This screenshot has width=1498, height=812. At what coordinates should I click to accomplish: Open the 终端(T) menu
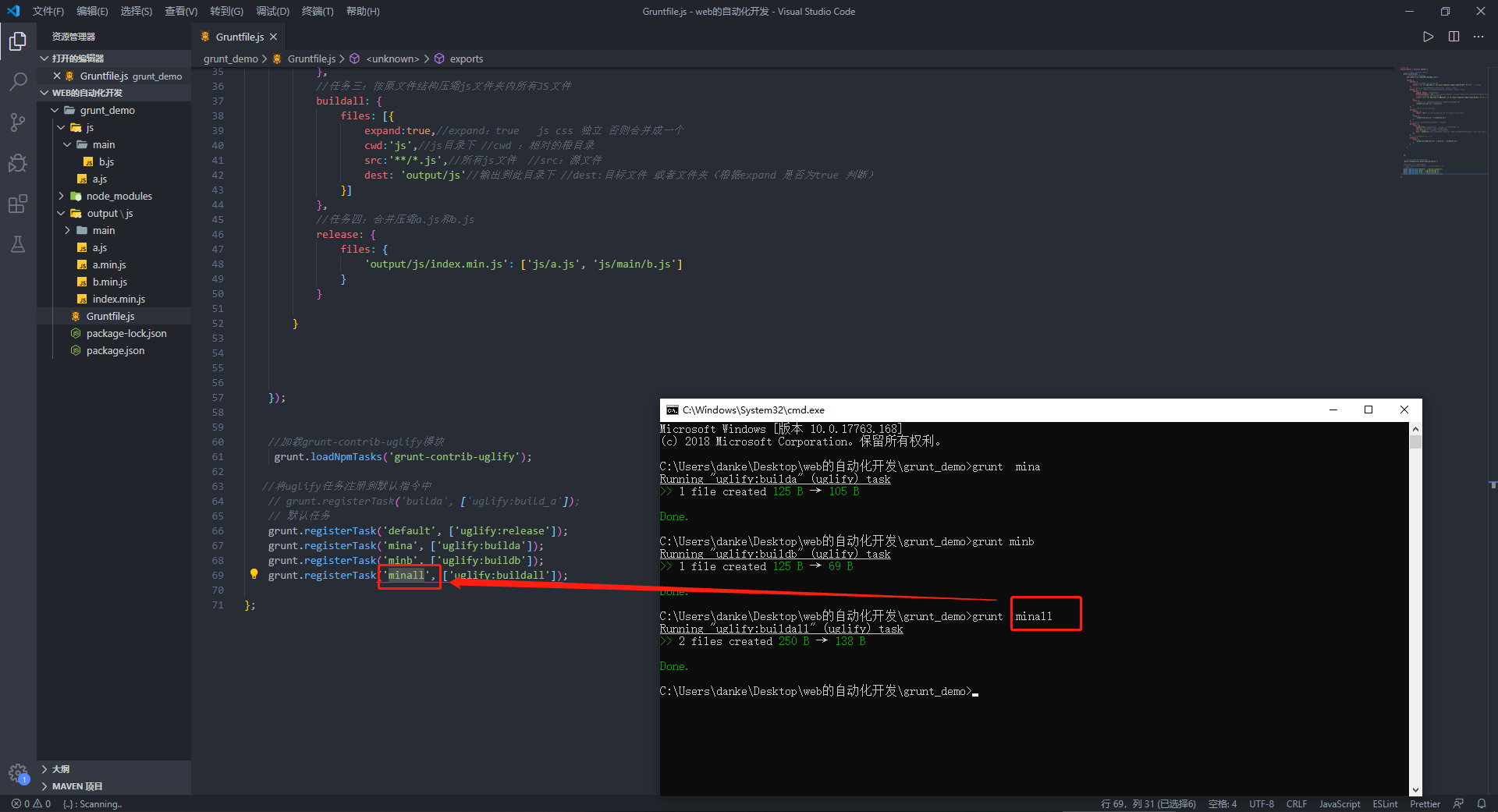click(x=318, y=11)
